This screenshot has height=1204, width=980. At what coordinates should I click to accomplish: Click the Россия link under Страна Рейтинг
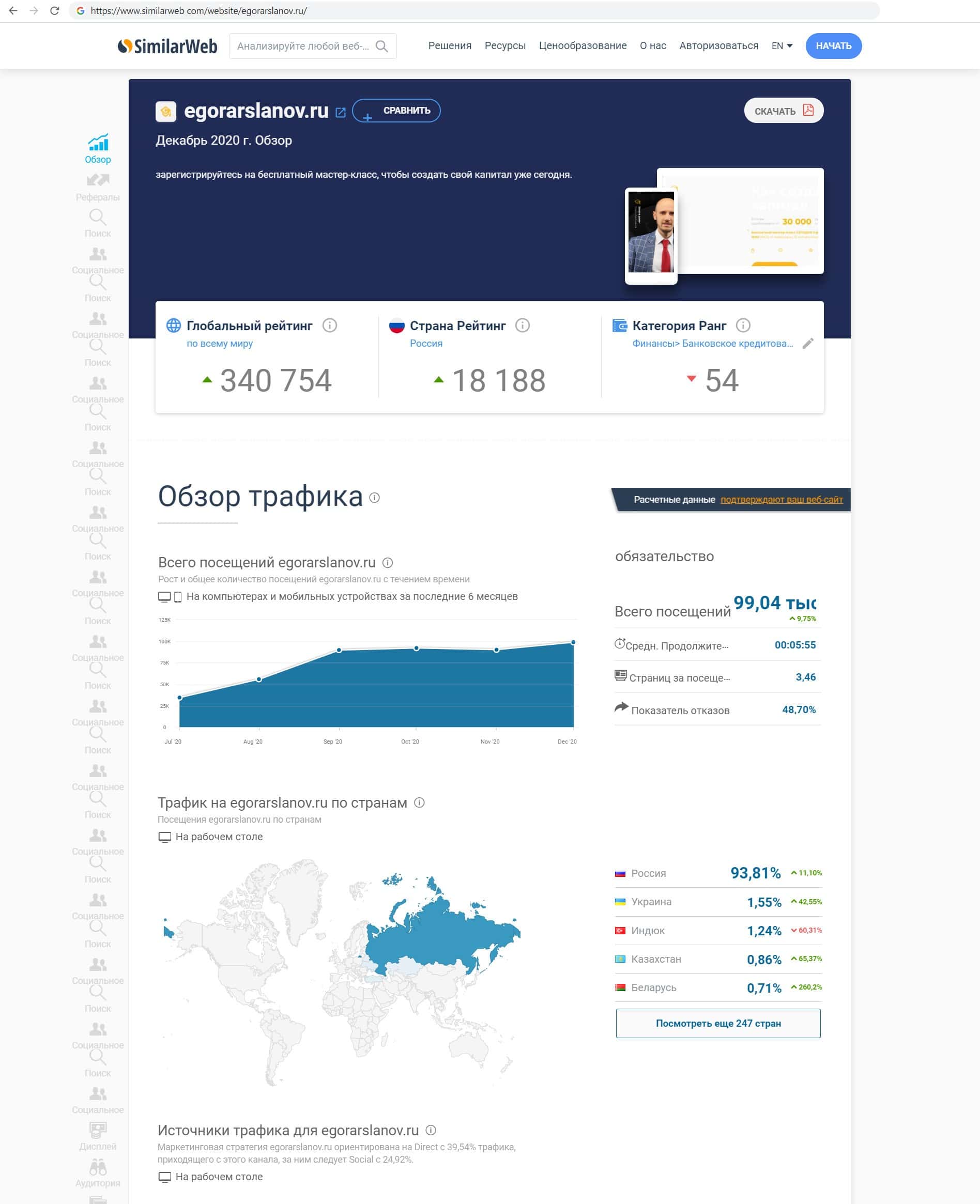(426, 343)
